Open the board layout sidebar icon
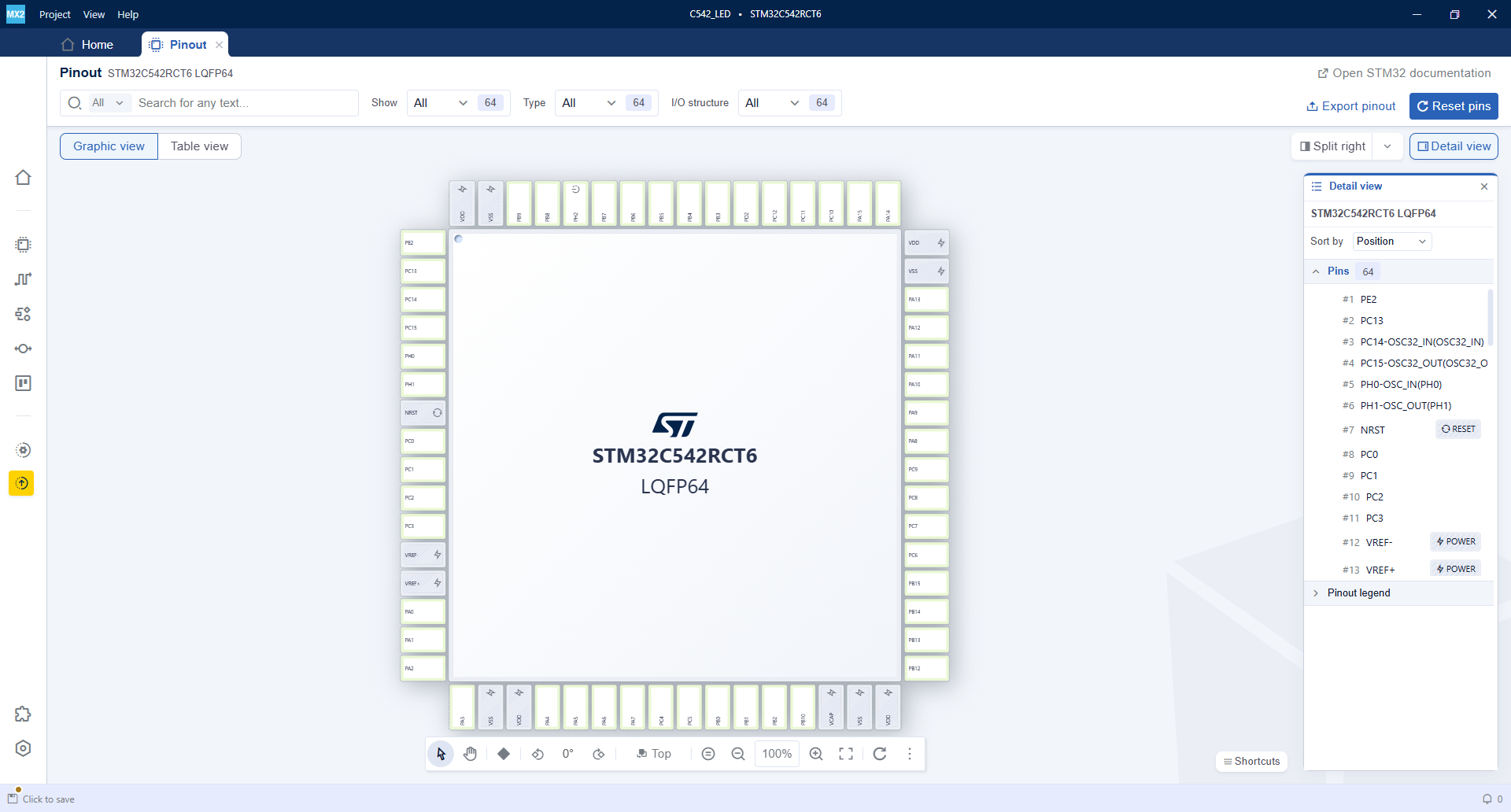1511x812 pixels. (x=23, y=383)
